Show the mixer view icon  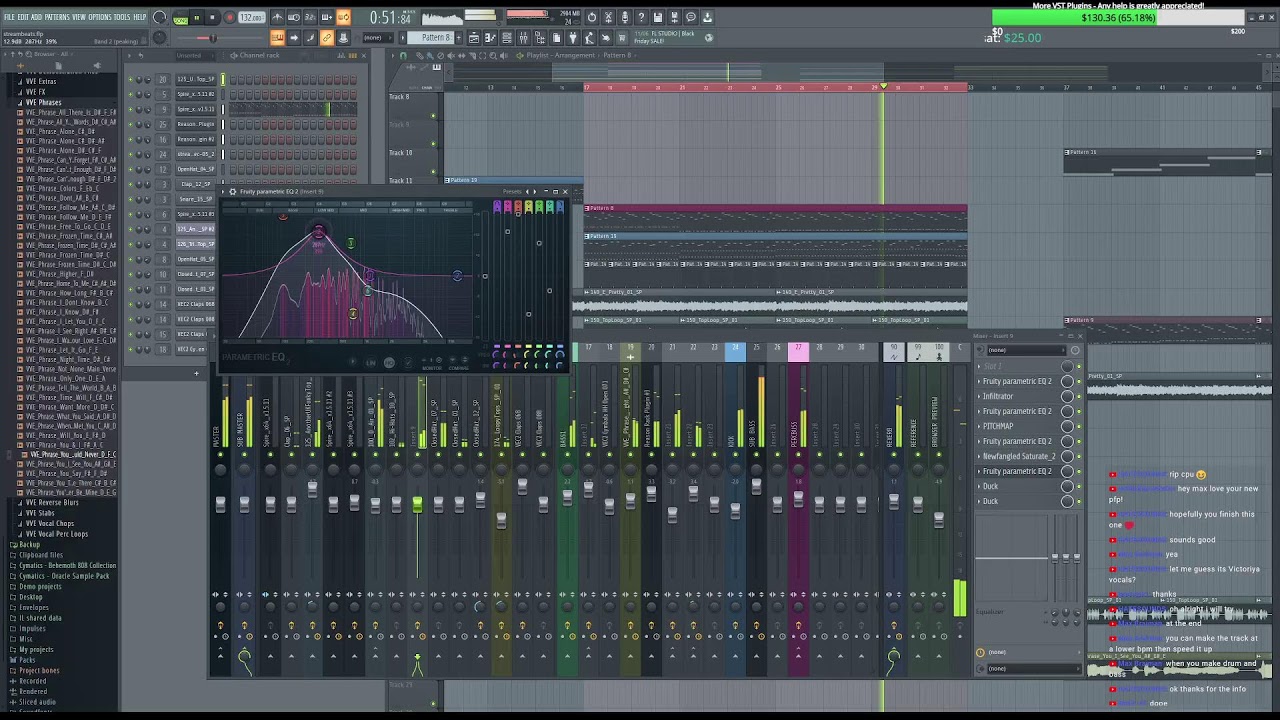[x=523, y=38]
